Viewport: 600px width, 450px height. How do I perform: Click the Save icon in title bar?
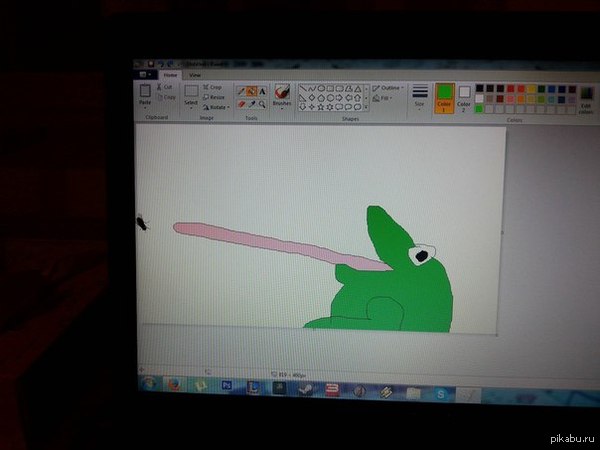[151, 64]
